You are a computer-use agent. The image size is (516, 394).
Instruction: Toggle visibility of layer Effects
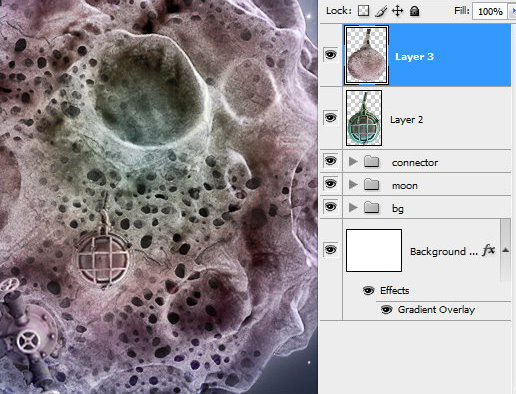pos(368,291)
